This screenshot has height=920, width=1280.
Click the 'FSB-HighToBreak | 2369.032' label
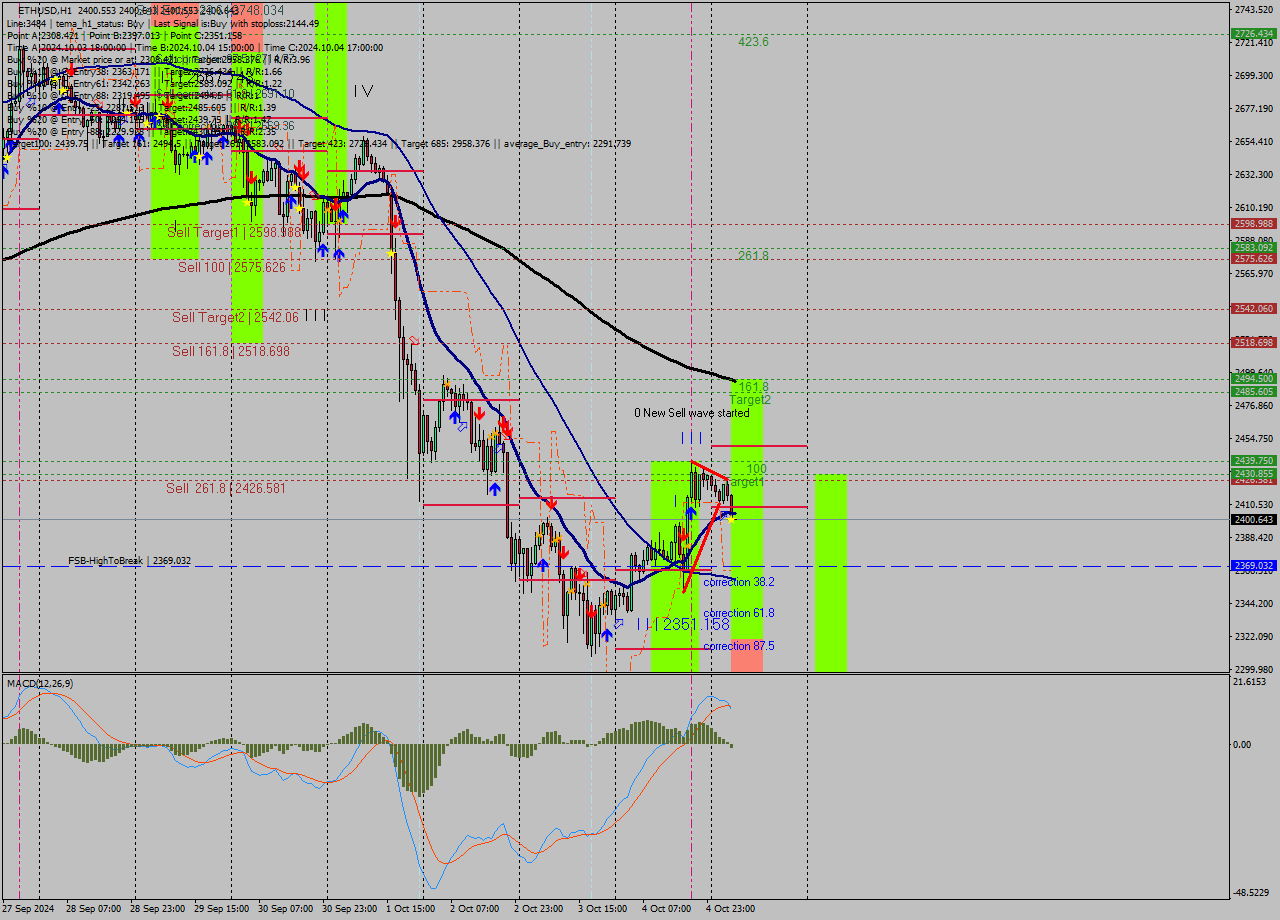coord(129,561)
